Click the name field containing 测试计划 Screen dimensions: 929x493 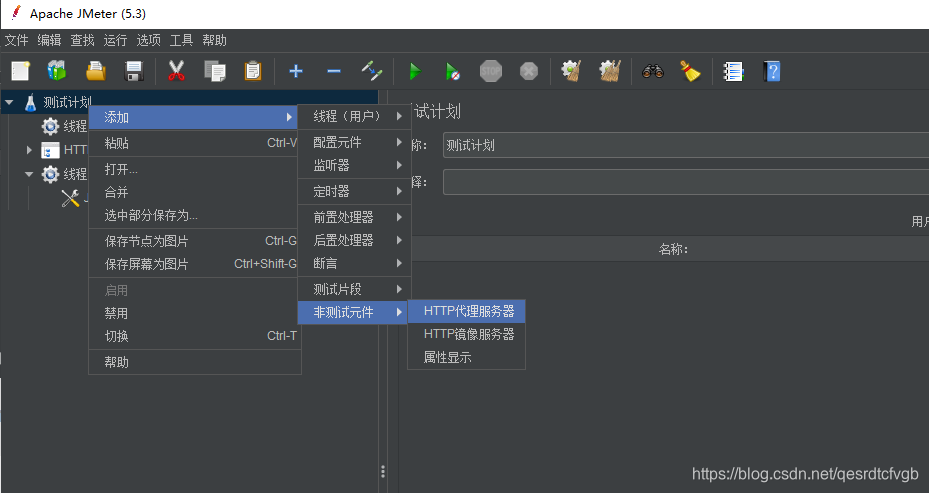pyautogui.click(x=685, y=145)
